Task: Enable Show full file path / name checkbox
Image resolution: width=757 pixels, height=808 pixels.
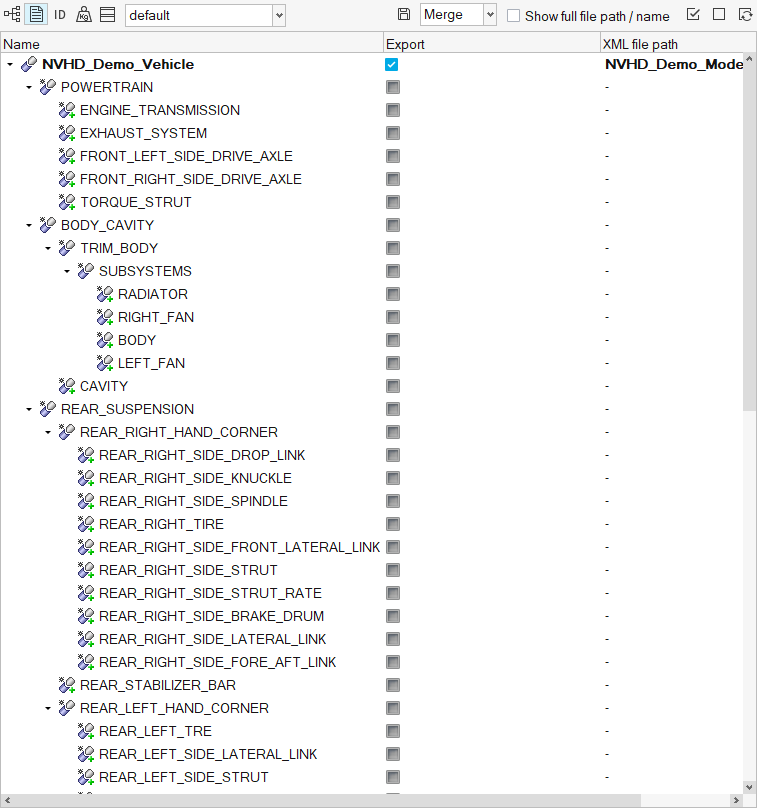Action: click(513, 15)
